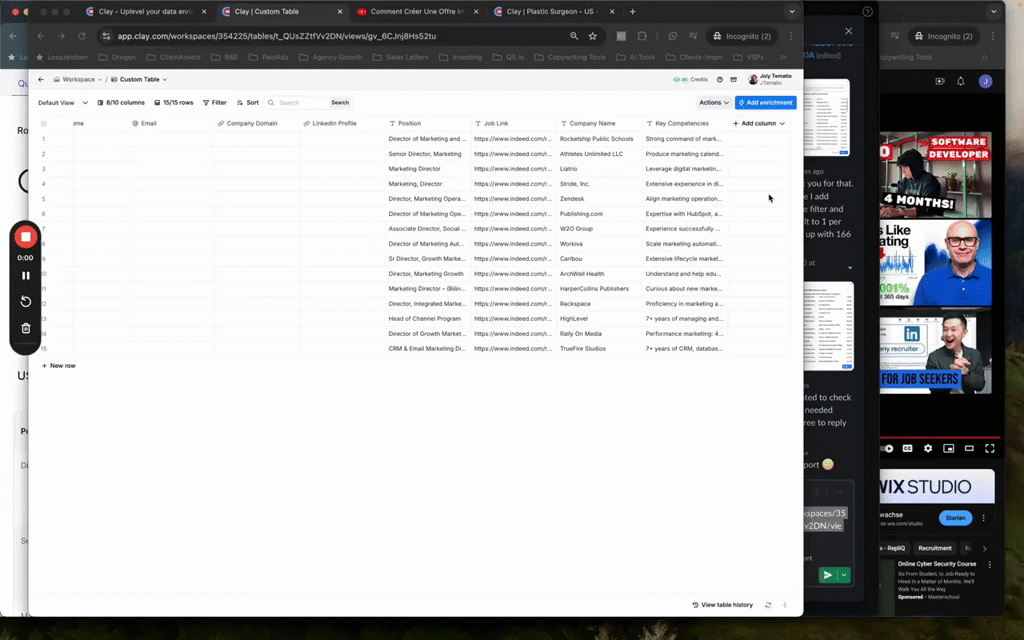Image resolution: width=1024 pixels, height=640 pixels.
Task: Open View table history
Action: (723, 605)
